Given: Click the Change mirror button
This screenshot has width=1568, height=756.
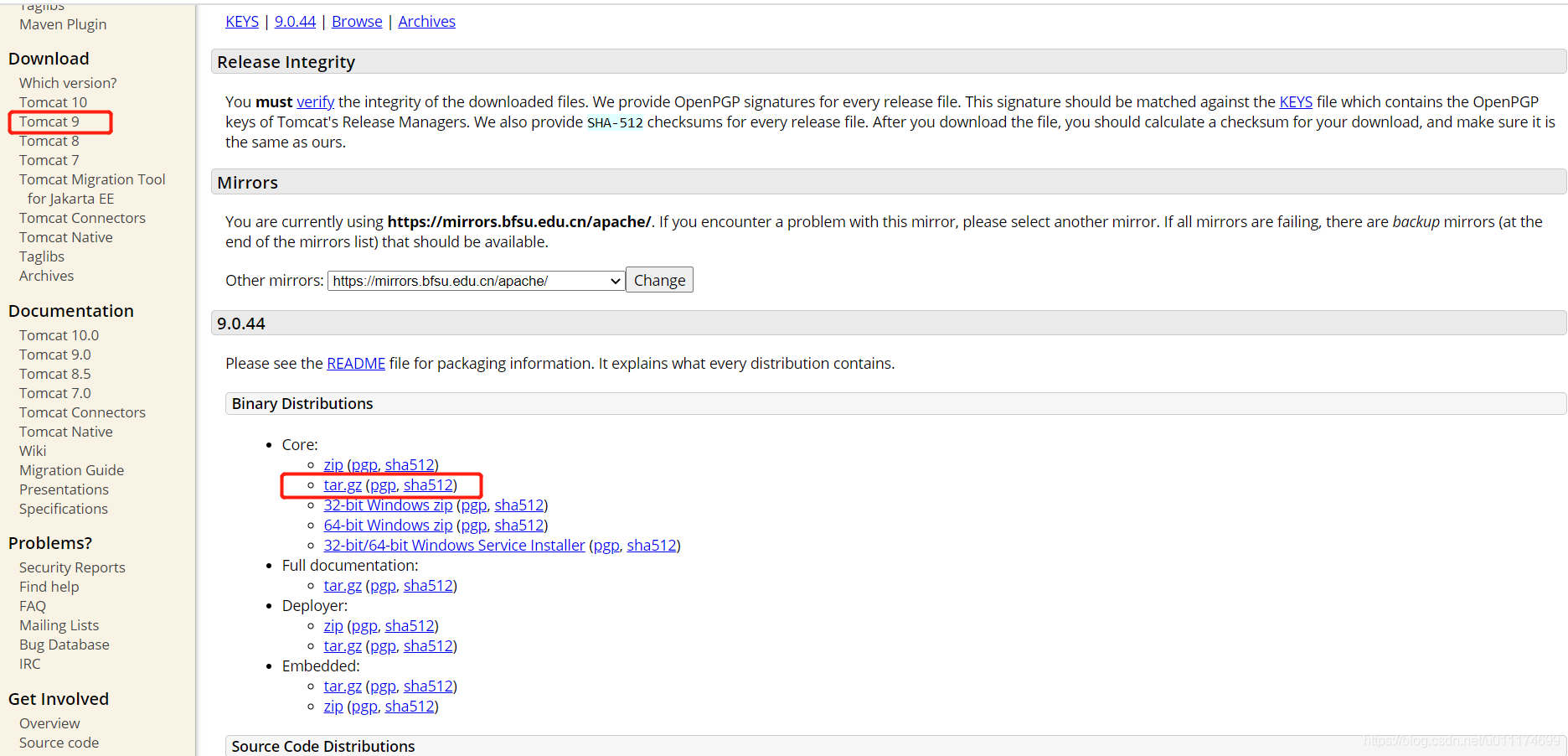Looking at the screenshot, I should click(659, 280).
